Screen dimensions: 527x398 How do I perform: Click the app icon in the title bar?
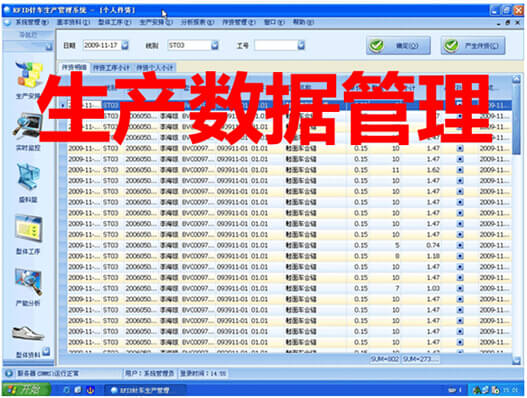[7, 10]
